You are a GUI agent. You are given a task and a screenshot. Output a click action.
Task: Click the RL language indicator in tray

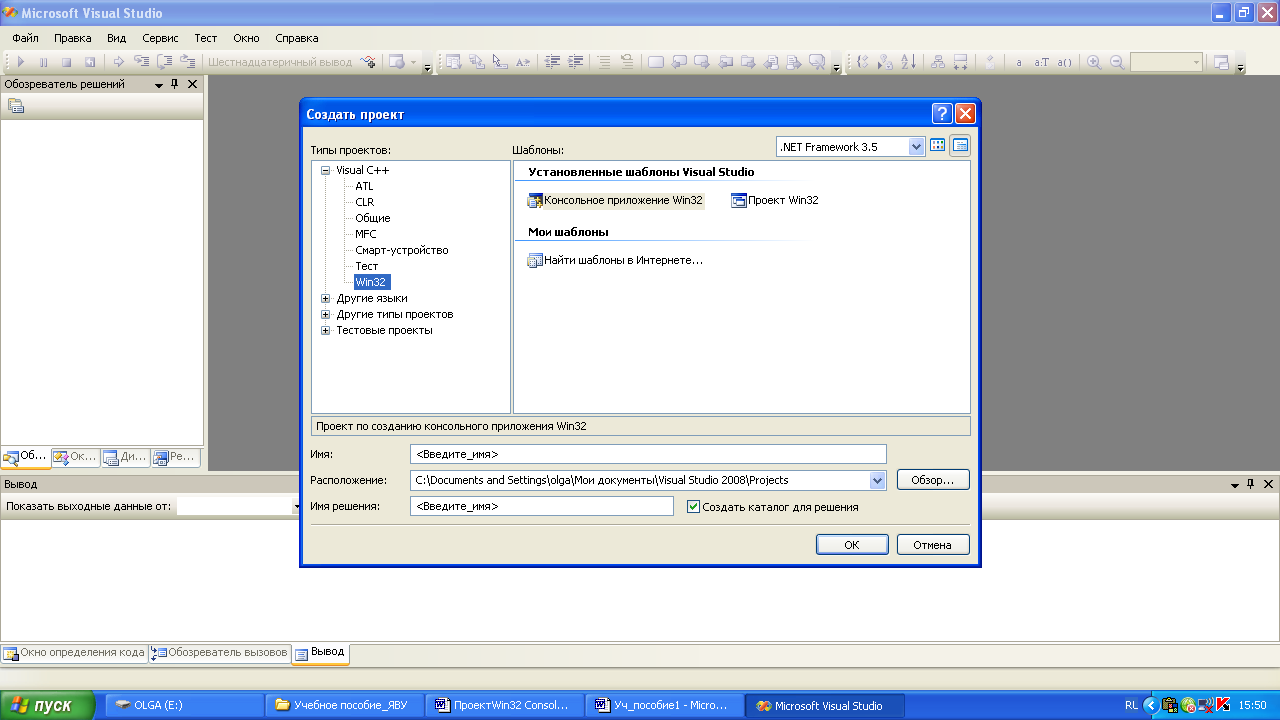point(1131,705)
